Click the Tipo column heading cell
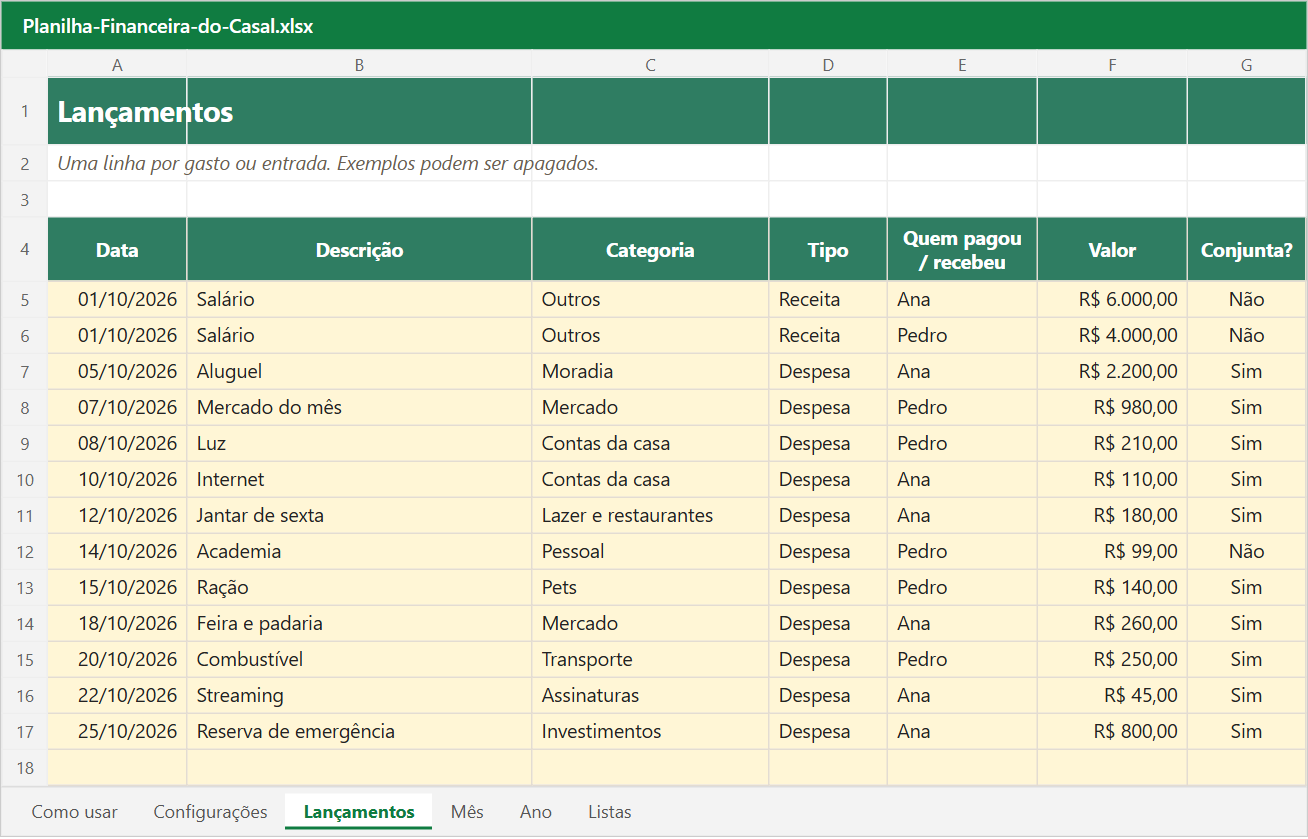Viewport: 1308px width, 839px height. click(x=828, y=250)
